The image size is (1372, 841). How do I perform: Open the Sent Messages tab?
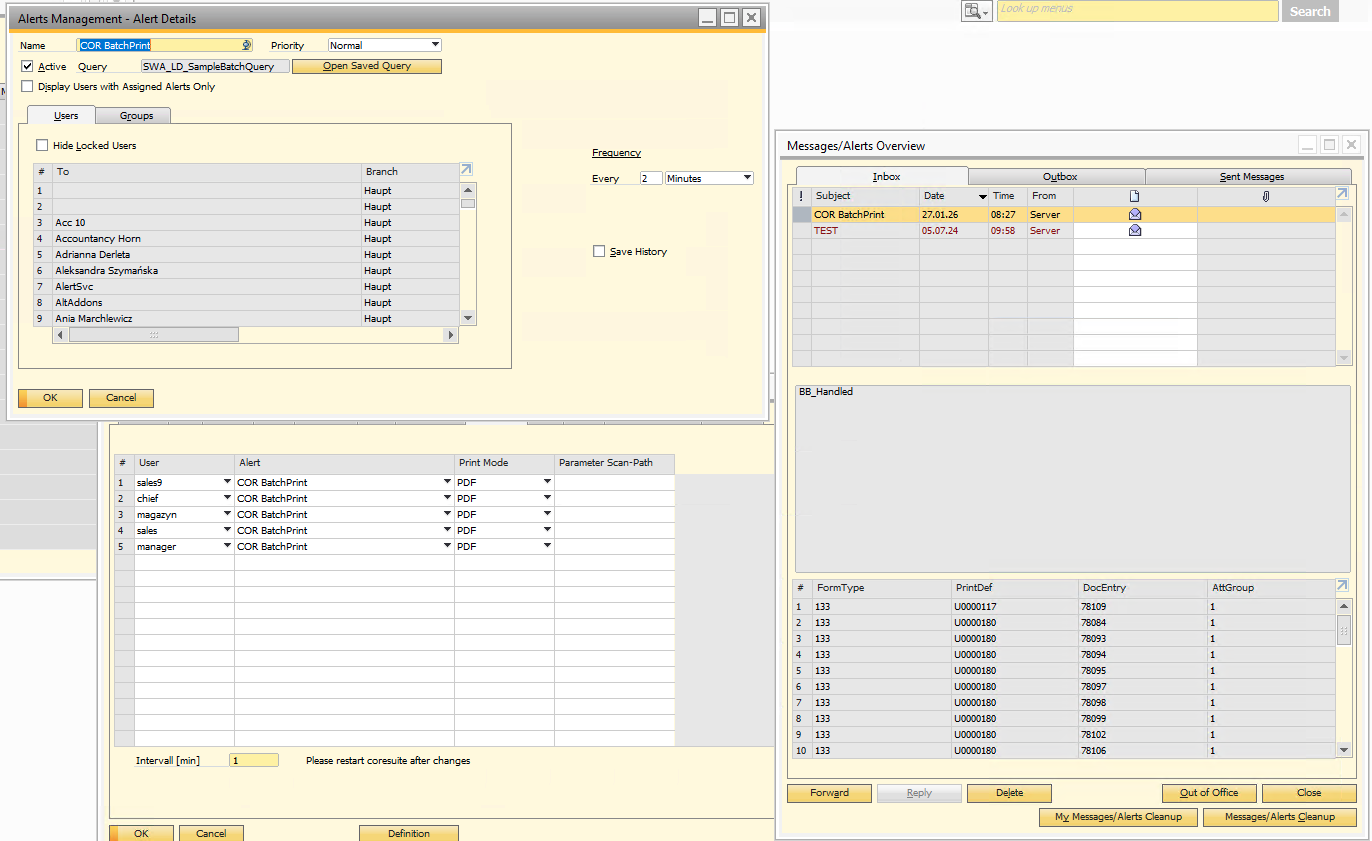[x=1251, y=177]
